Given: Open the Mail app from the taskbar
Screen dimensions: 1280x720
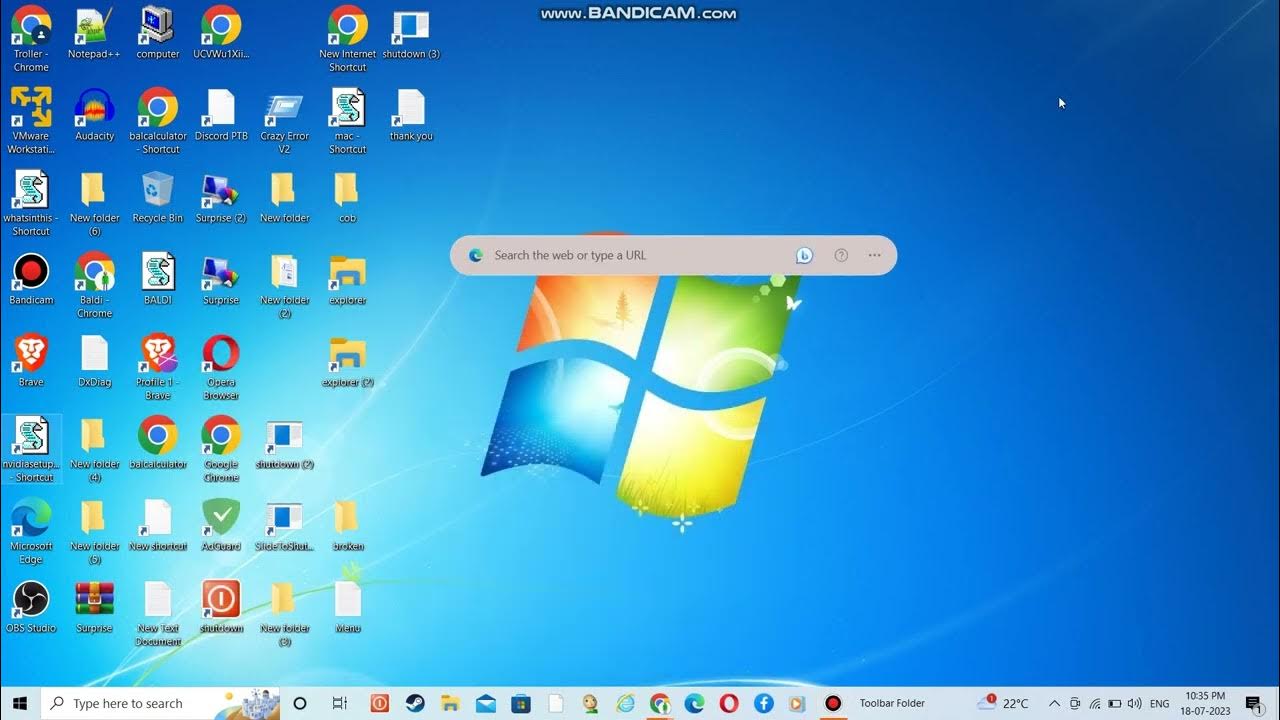Looking at the screenshot, I should pos(485,703).
